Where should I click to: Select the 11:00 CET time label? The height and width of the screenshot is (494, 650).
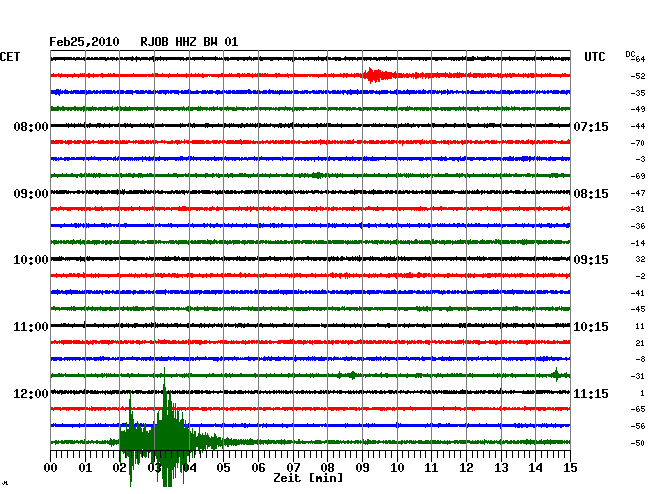click(x=31, y=327)
